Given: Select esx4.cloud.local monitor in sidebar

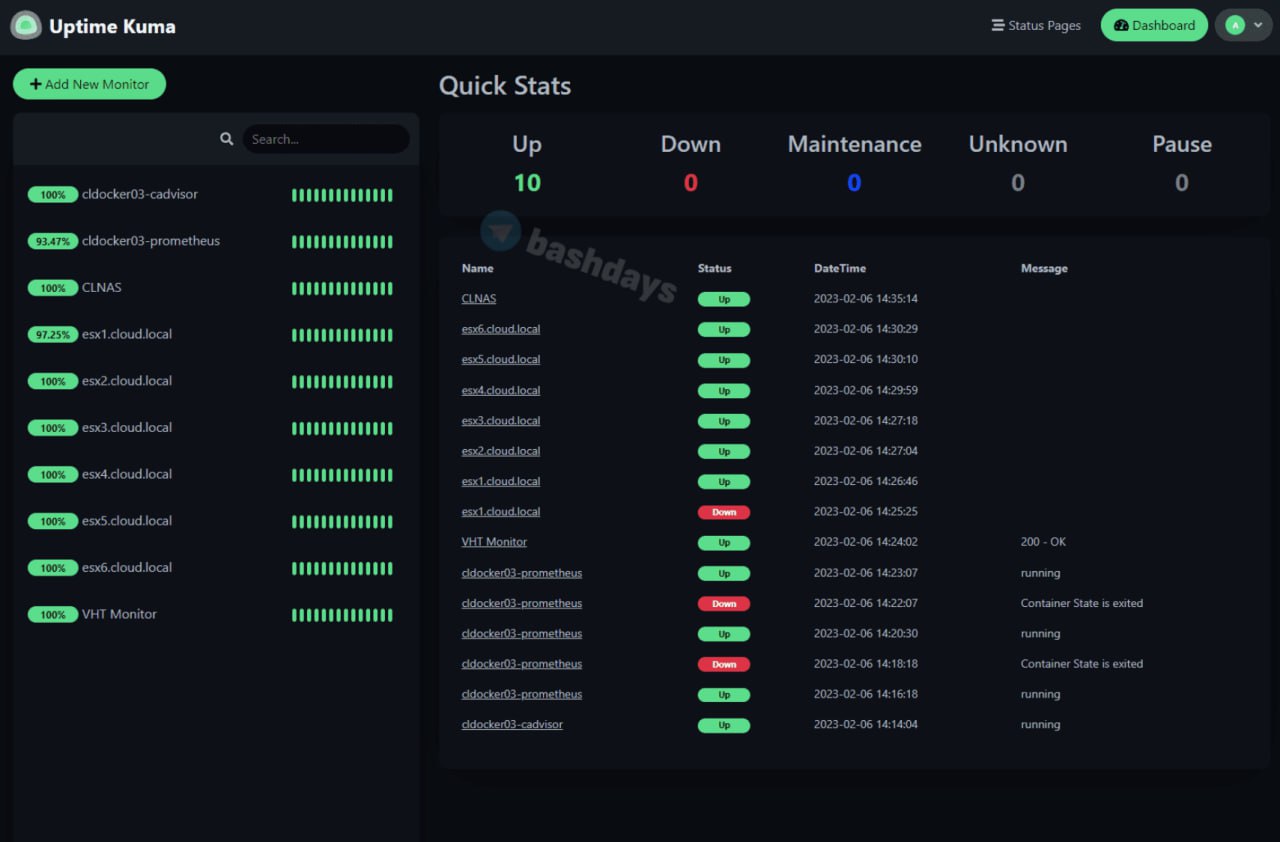Looking at the screenshot, I should pyautogui.click(x=215, y=474).
